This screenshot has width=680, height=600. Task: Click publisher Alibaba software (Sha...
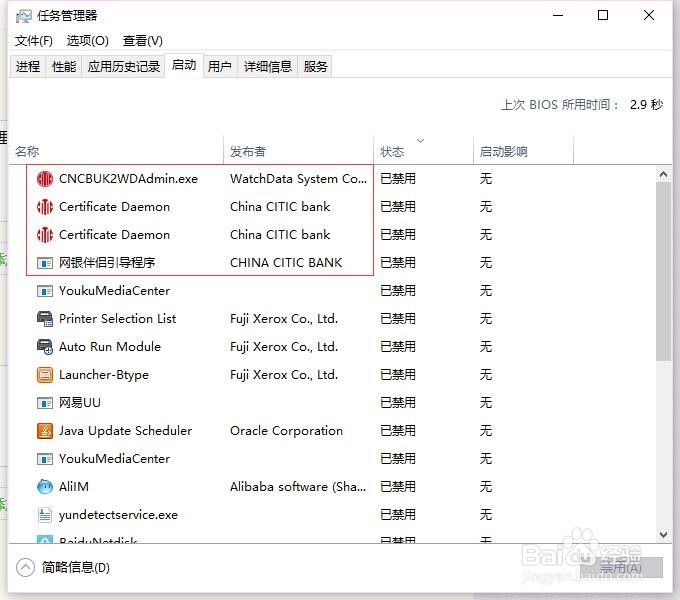298,486
